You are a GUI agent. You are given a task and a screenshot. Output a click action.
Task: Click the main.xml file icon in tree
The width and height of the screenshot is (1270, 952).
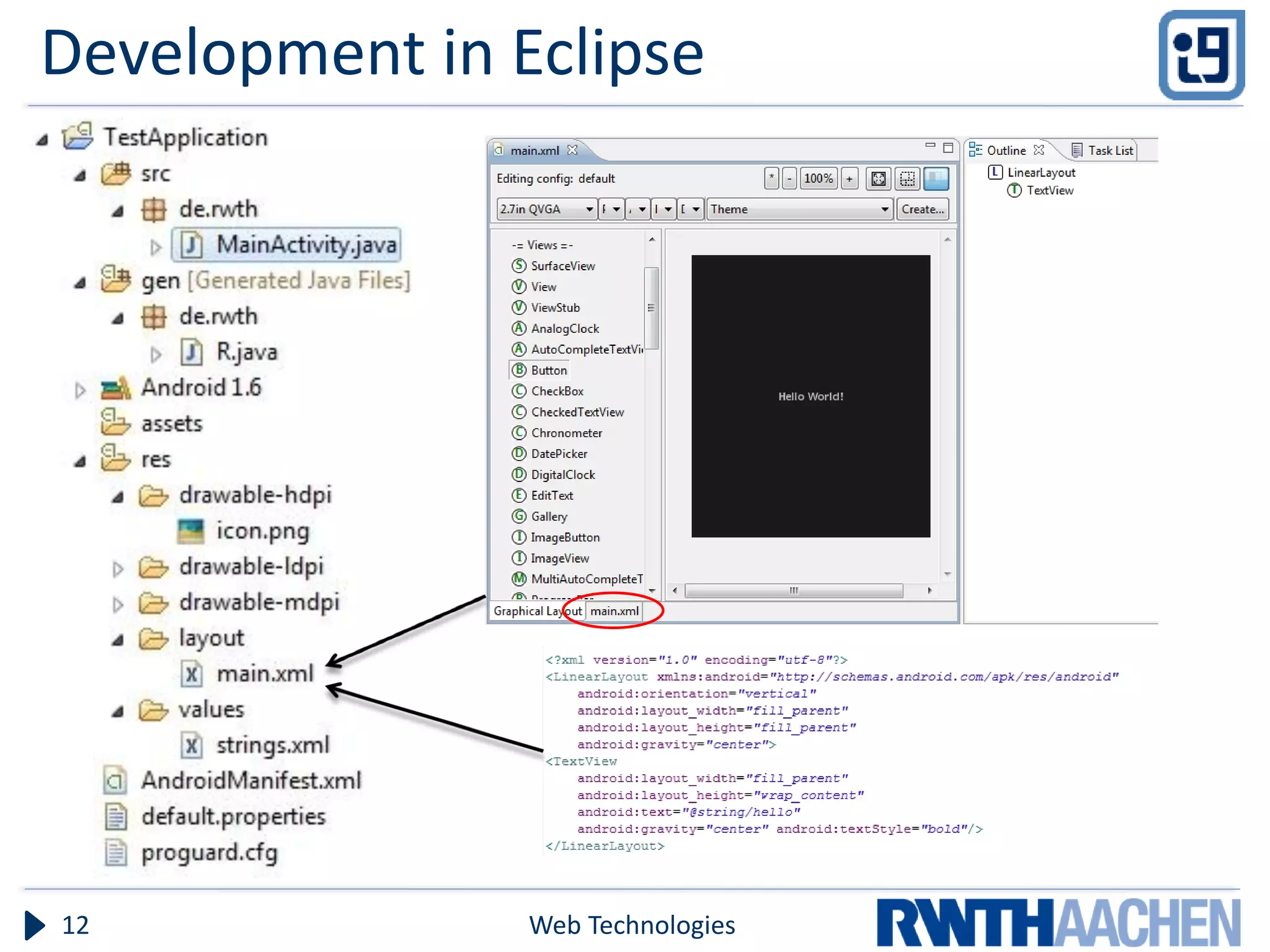(x=192, y=674)
